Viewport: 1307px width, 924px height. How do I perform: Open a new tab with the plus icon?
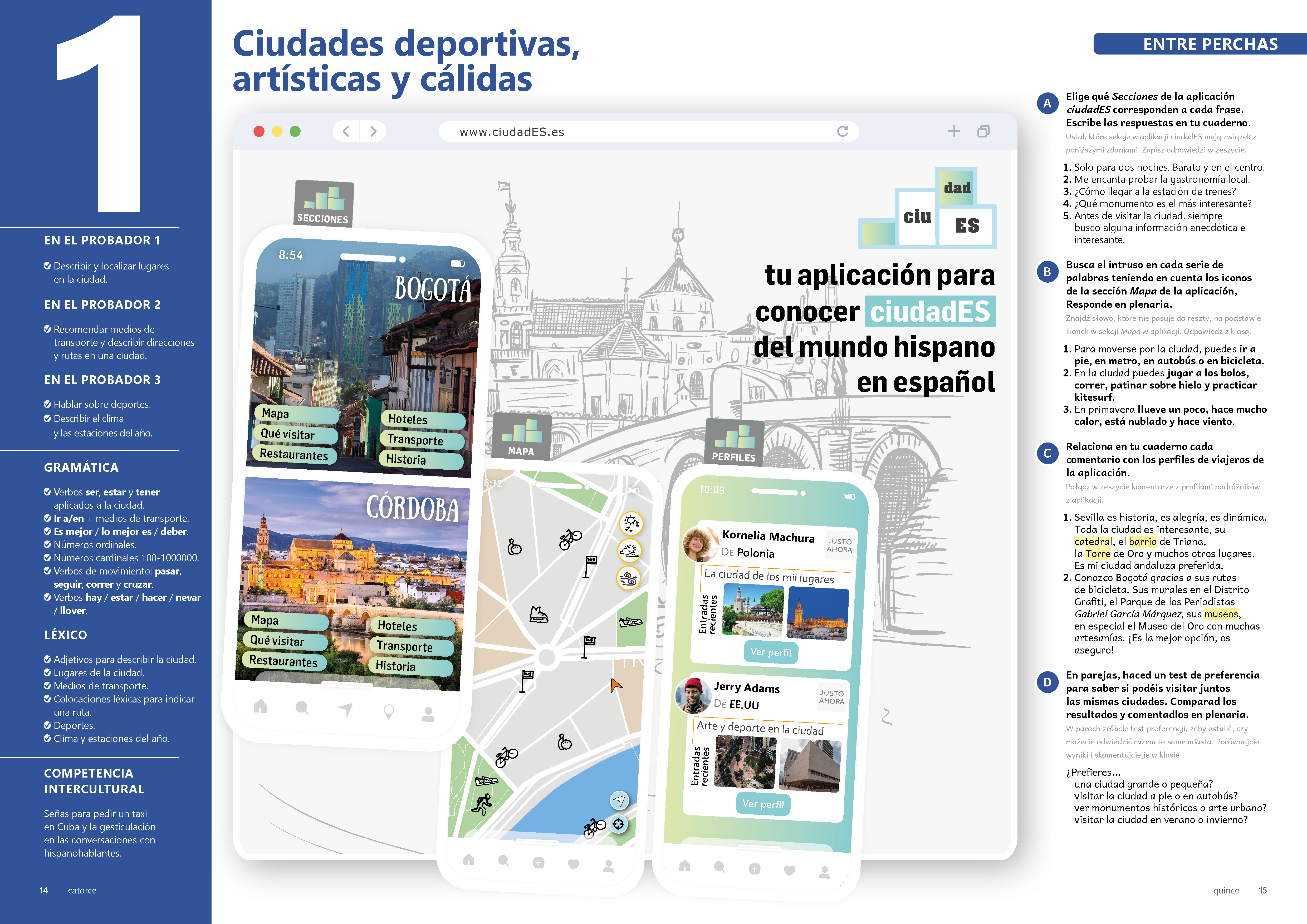point(954,131)
